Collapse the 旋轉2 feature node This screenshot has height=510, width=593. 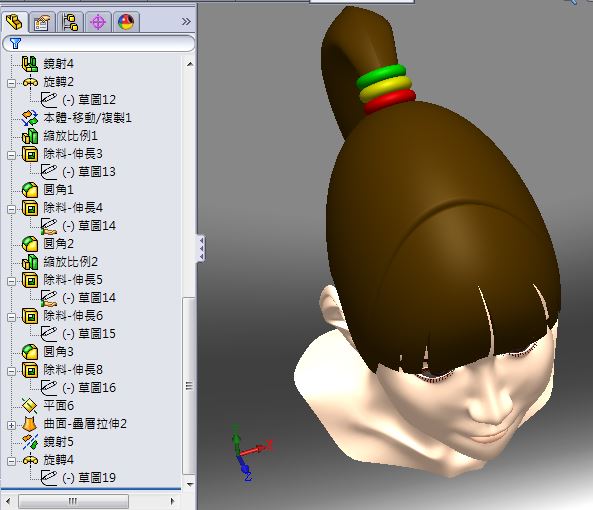click(11, 83)
